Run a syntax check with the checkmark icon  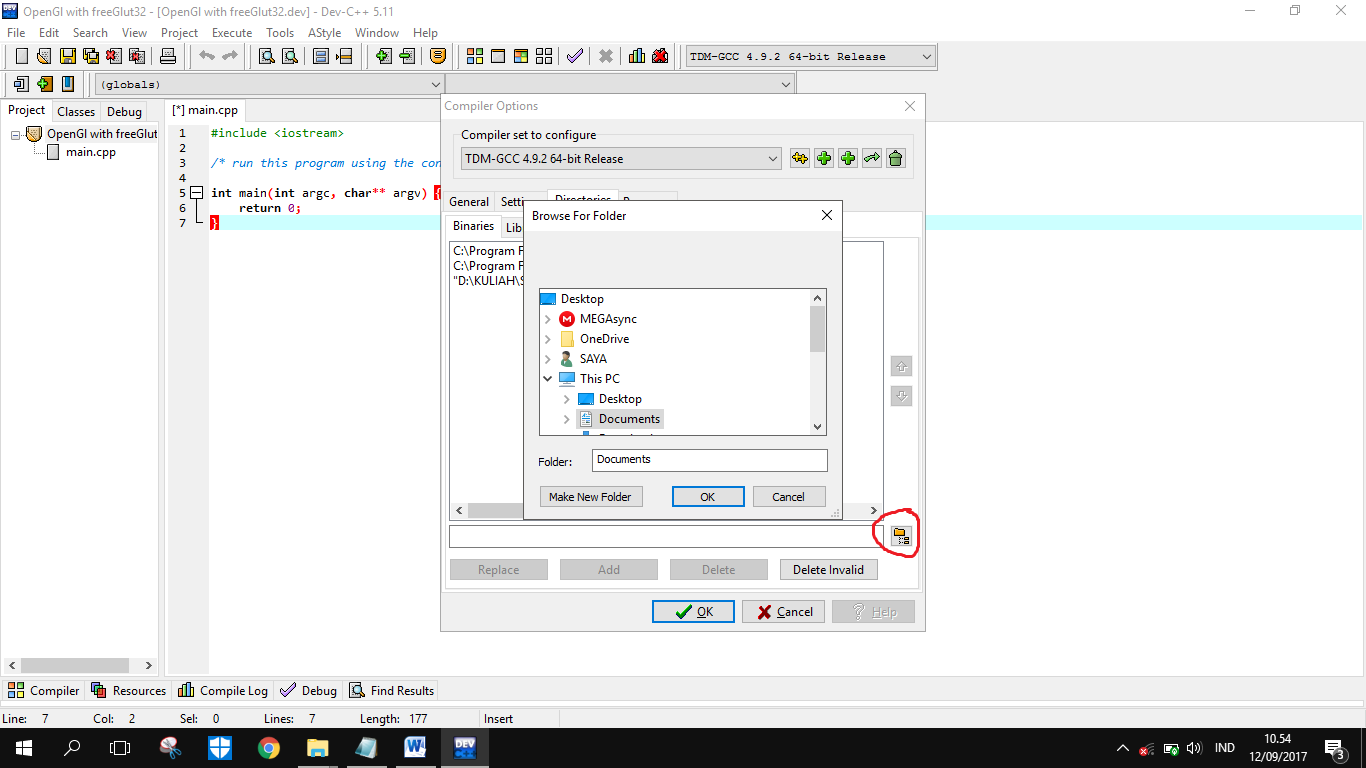point(573,56)
